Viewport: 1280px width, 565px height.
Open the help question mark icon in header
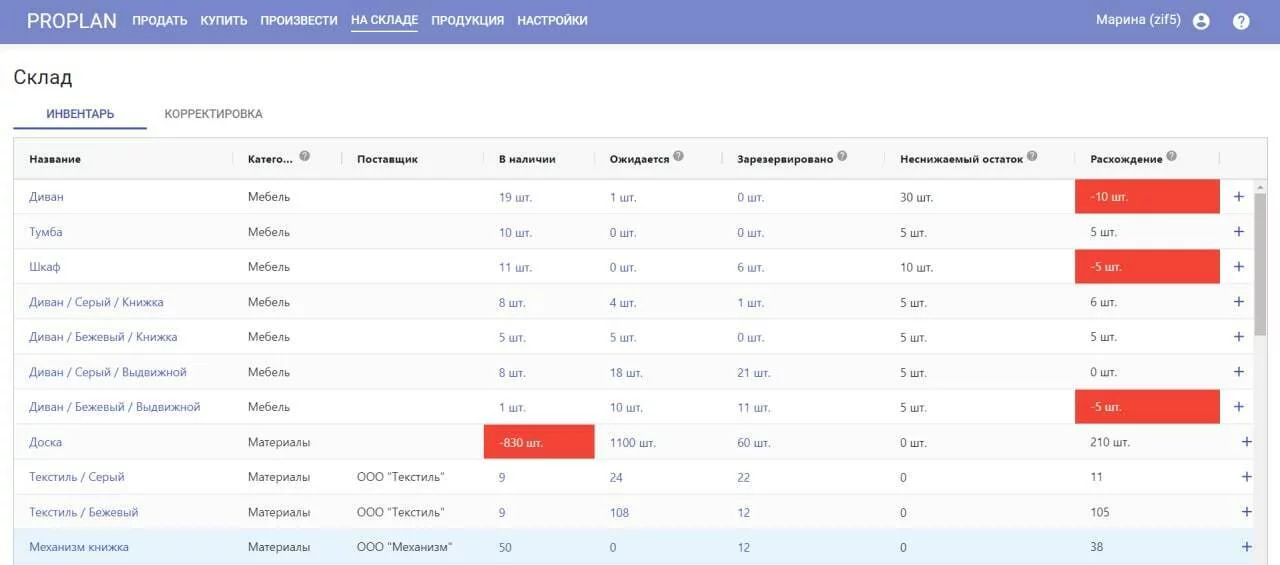(1241, 21)
